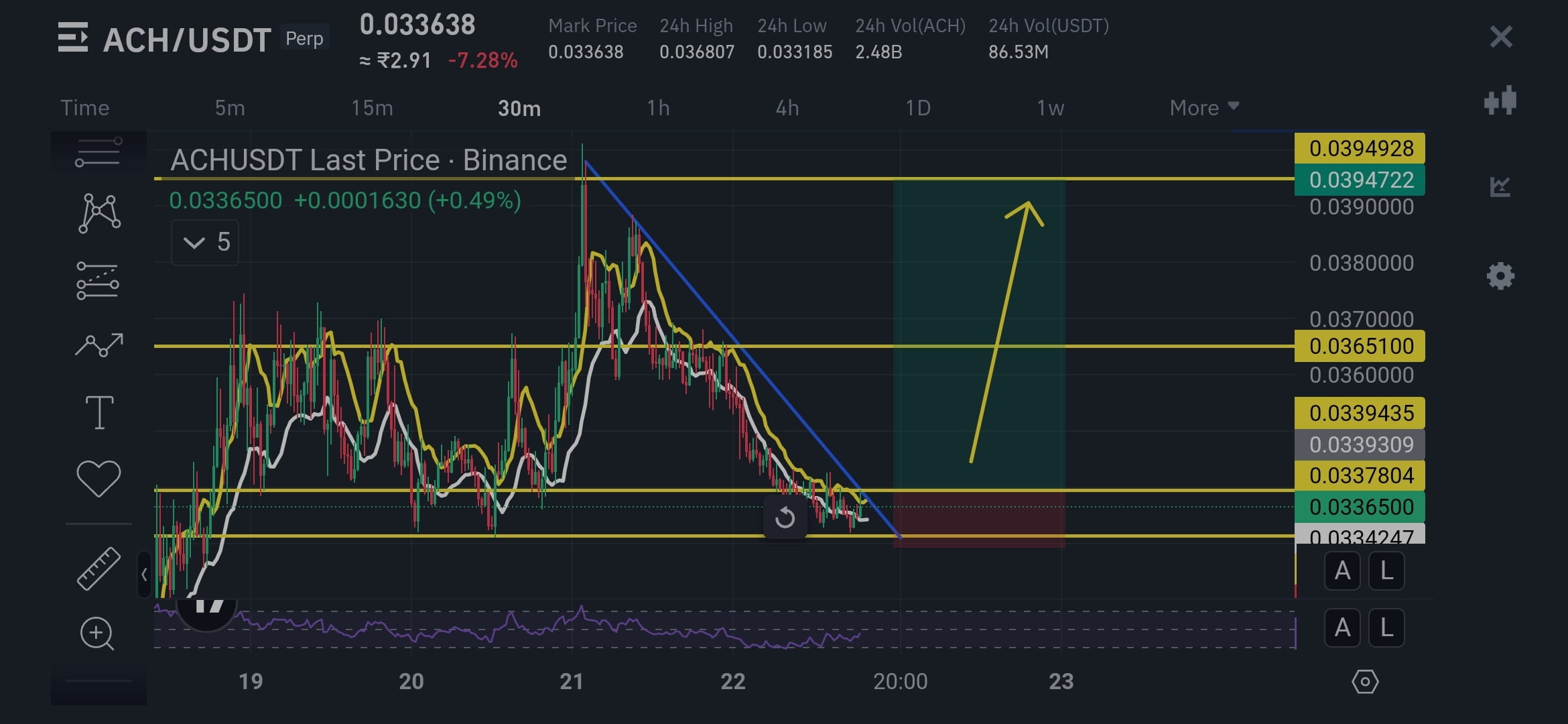Toggle auto scale A on indicator pane
The height and width of the screenshot is (724, 1568).
tap(1342, 628)
